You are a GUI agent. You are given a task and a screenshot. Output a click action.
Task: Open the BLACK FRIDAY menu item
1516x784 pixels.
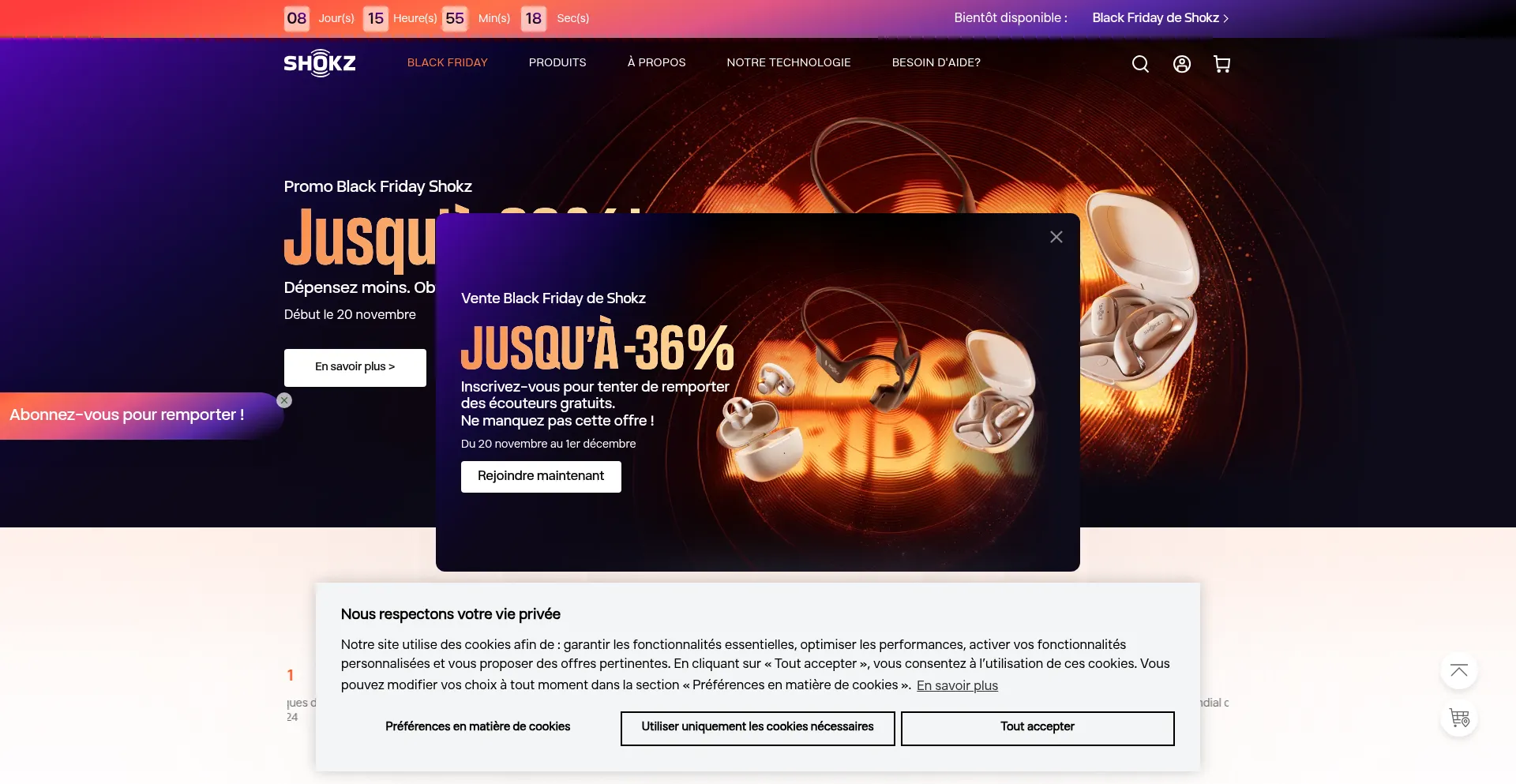pos(448,62)
